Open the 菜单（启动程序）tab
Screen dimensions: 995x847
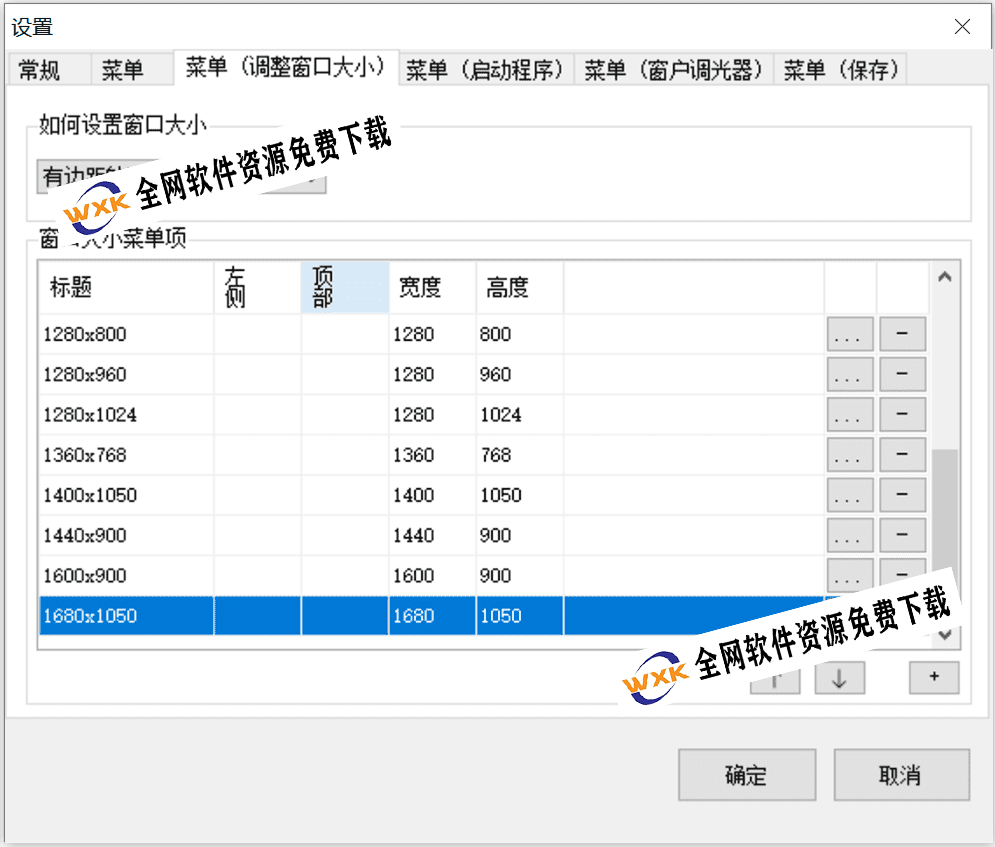(x=486, y=70)
